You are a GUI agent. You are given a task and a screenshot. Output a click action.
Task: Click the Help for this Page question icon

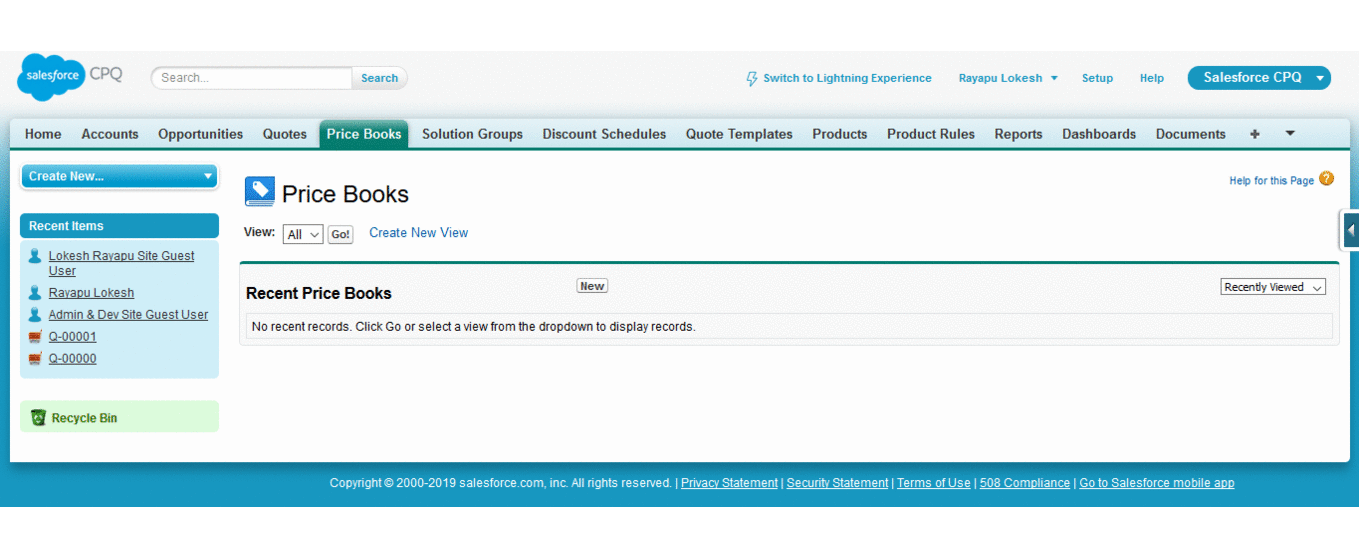tap(1326, 179)
